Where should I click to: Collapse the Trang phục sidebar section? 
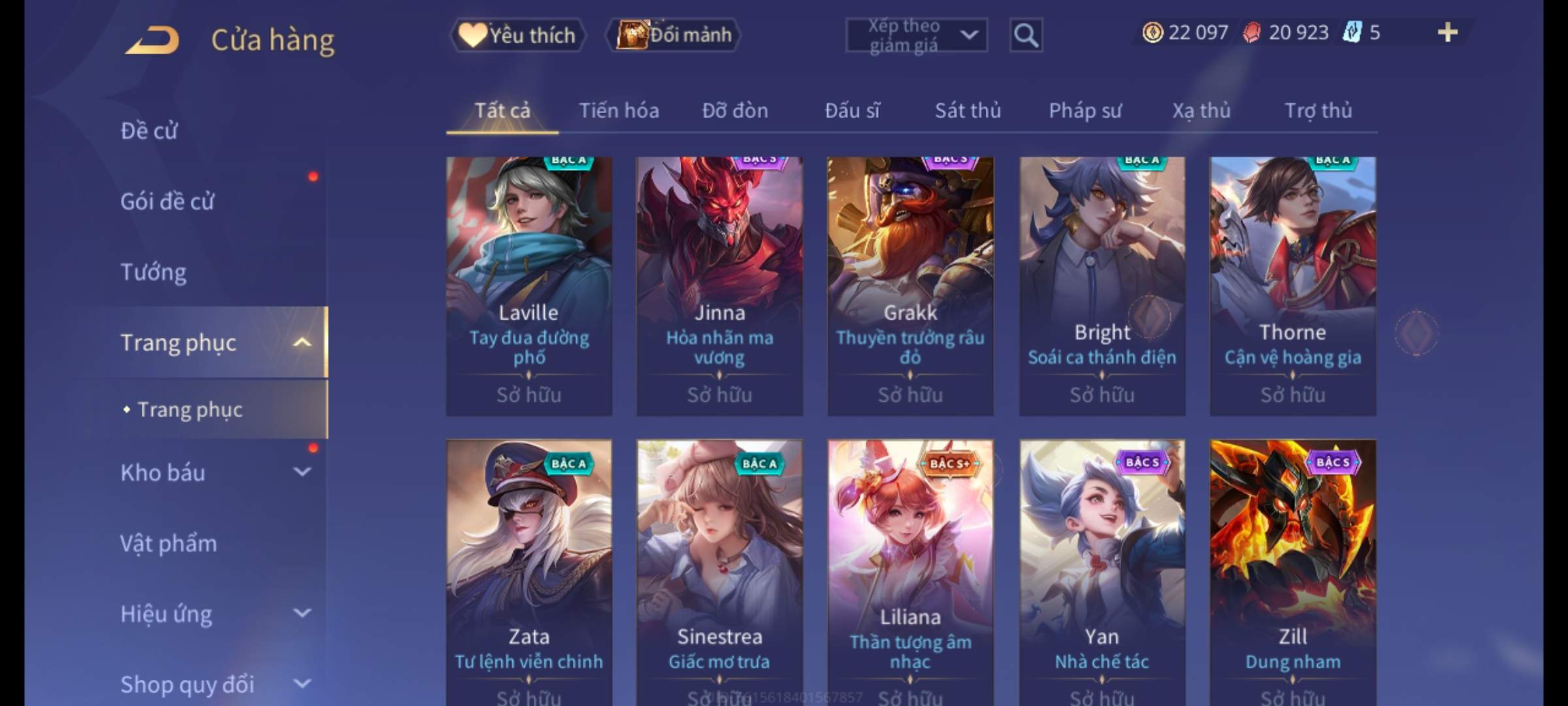[302, 343]
